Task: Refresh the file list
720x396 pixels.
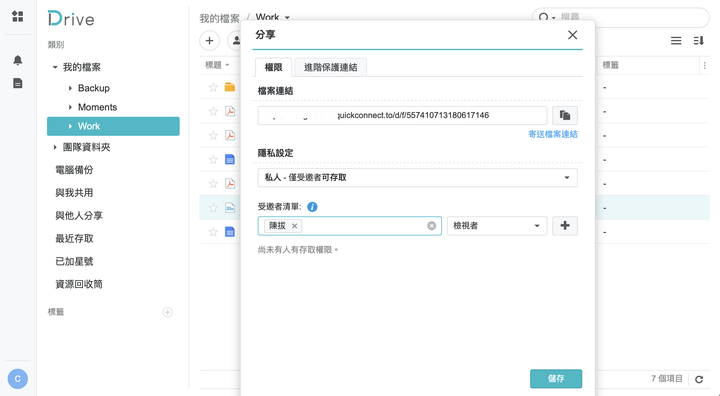Action: 699,379
